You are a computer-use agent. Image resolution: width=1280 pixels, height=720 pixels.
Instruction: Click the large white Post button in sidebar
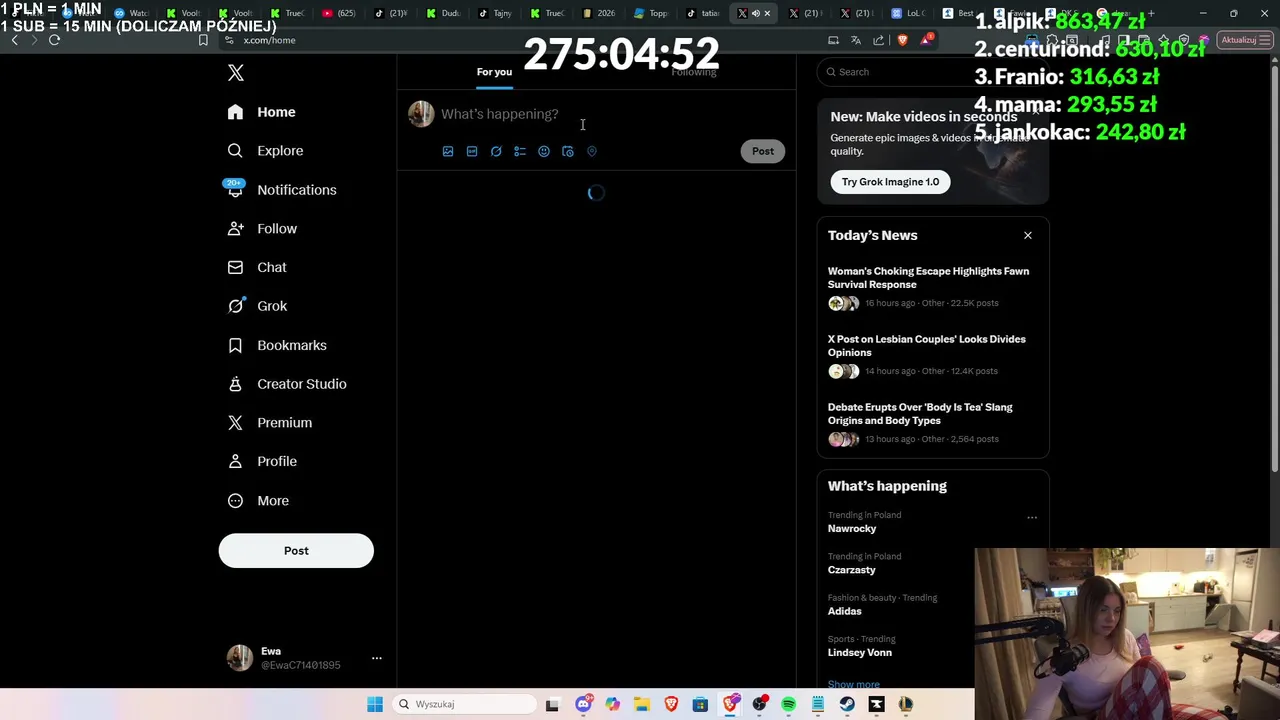[296, 551]
